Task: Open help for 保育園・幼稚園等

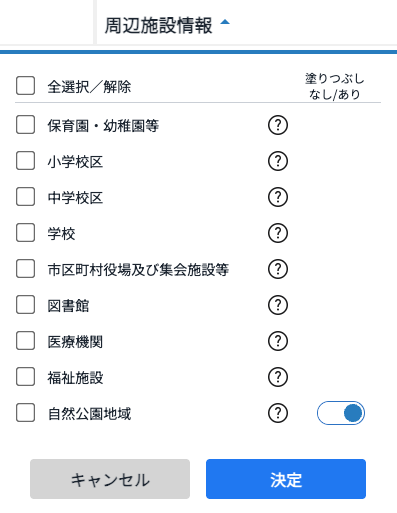Action: [x=278, y=125]
